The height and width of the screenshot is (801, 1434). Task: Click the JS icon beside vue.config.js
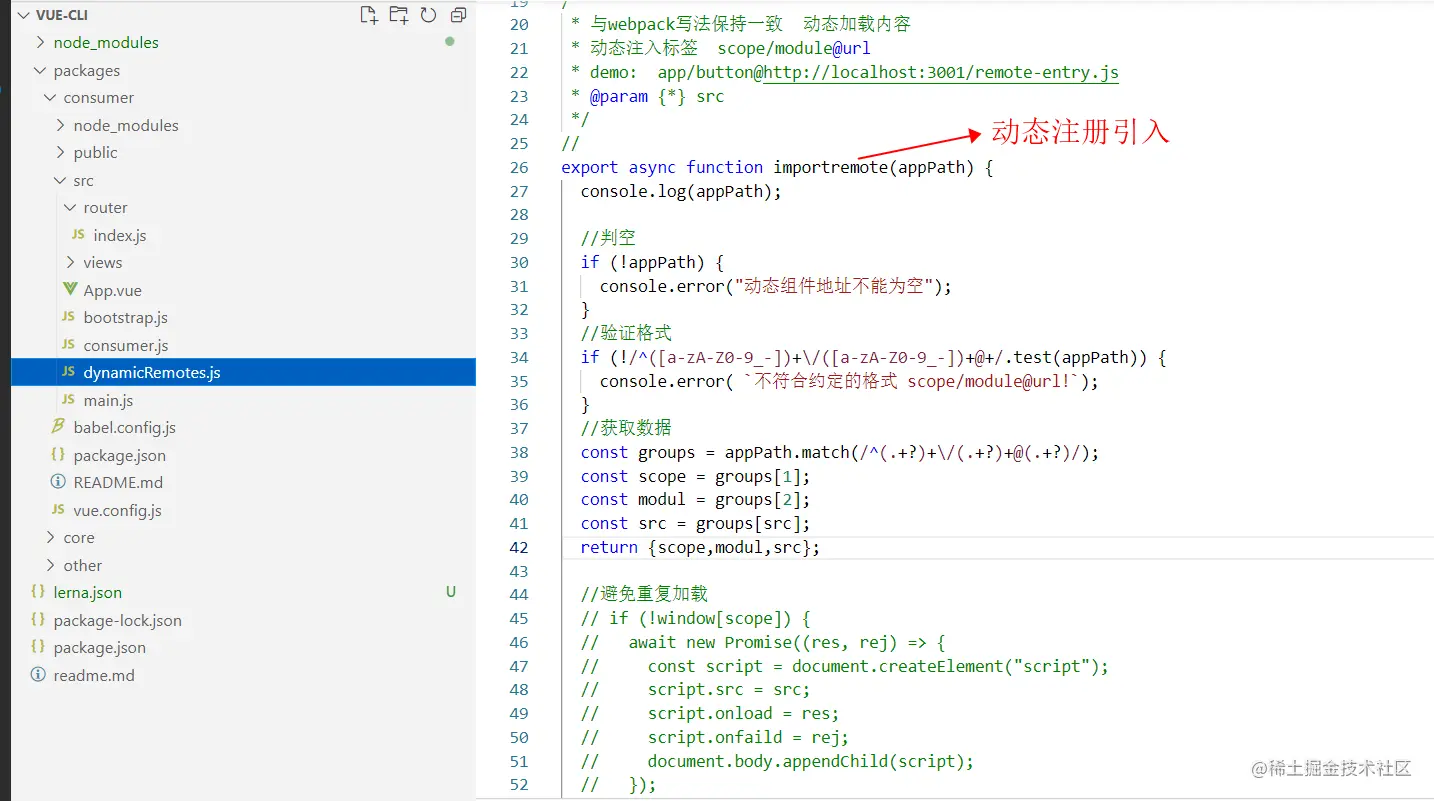tap(58, 510)
